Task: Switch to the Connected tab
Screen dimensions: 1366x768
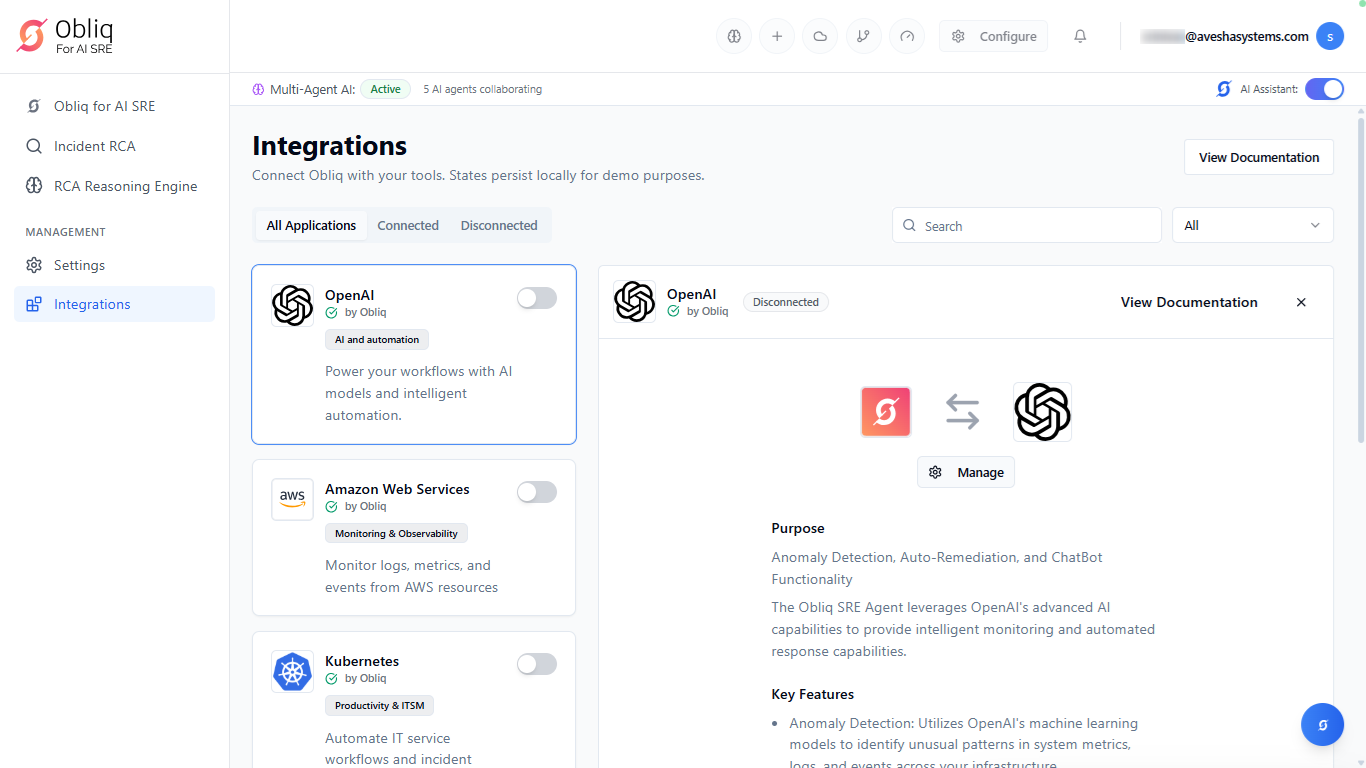Action: (x=408, y=225)
